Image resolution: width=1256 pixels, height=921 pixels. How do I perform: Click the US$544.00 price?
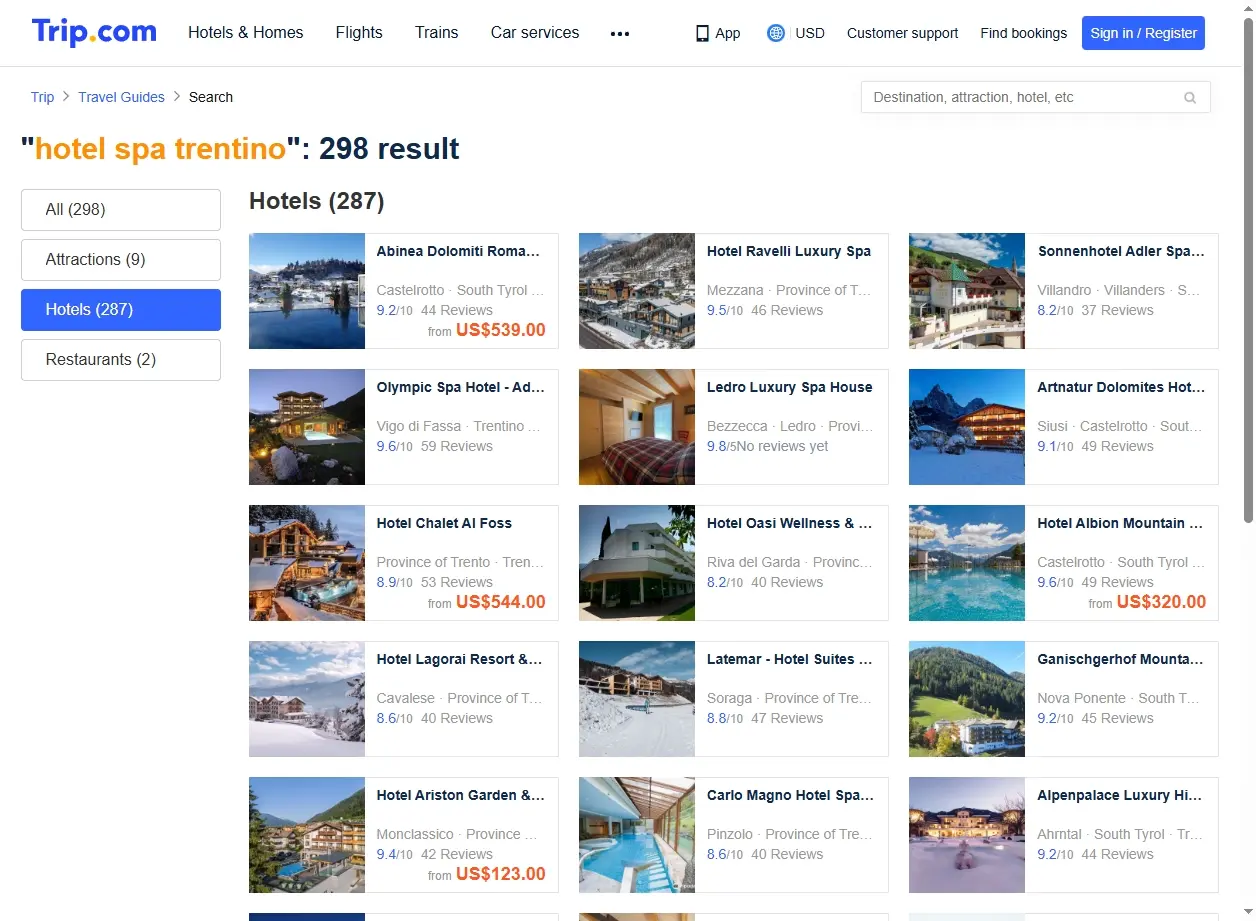[501, 602]
